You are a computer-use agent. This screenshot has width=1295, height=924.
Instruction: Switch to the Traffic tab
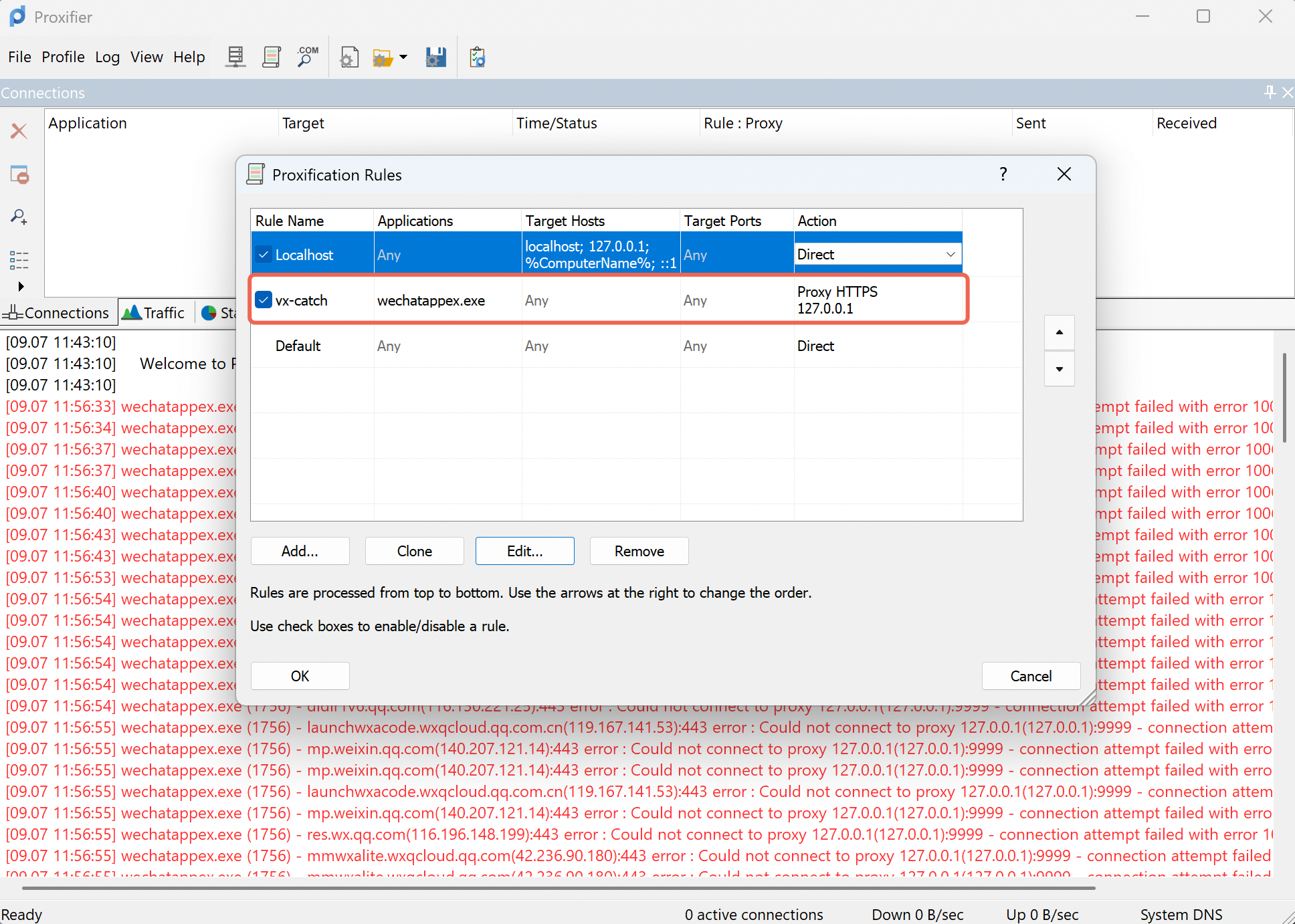pyautogui.click(x=155, y=313)
